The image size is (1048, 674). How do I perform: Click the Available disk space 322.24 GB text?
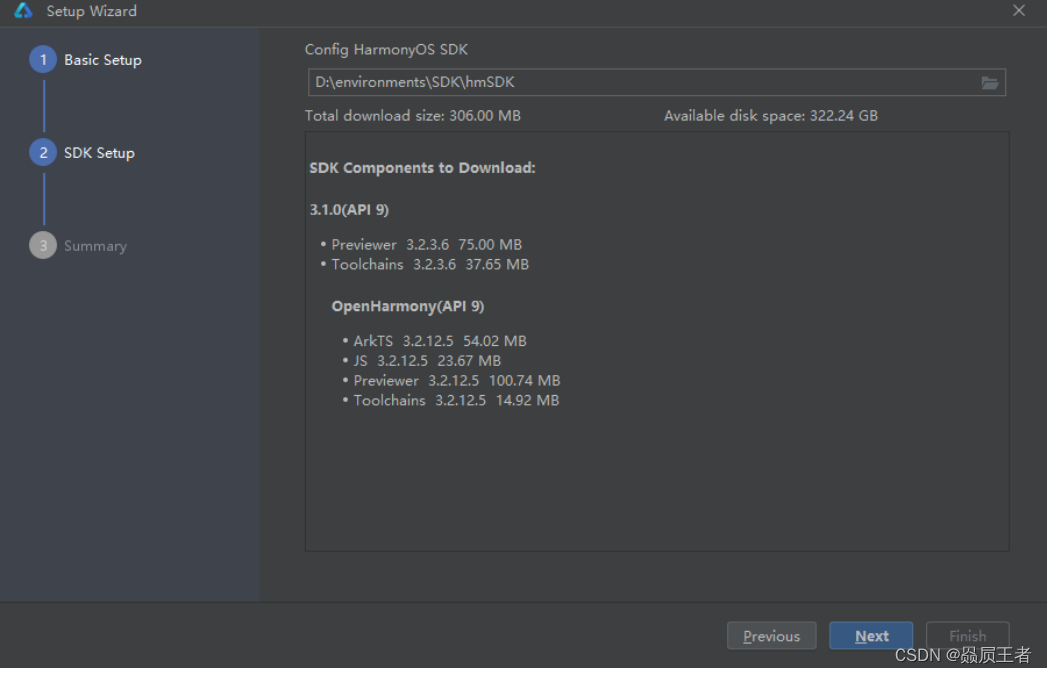click(771, 116)
